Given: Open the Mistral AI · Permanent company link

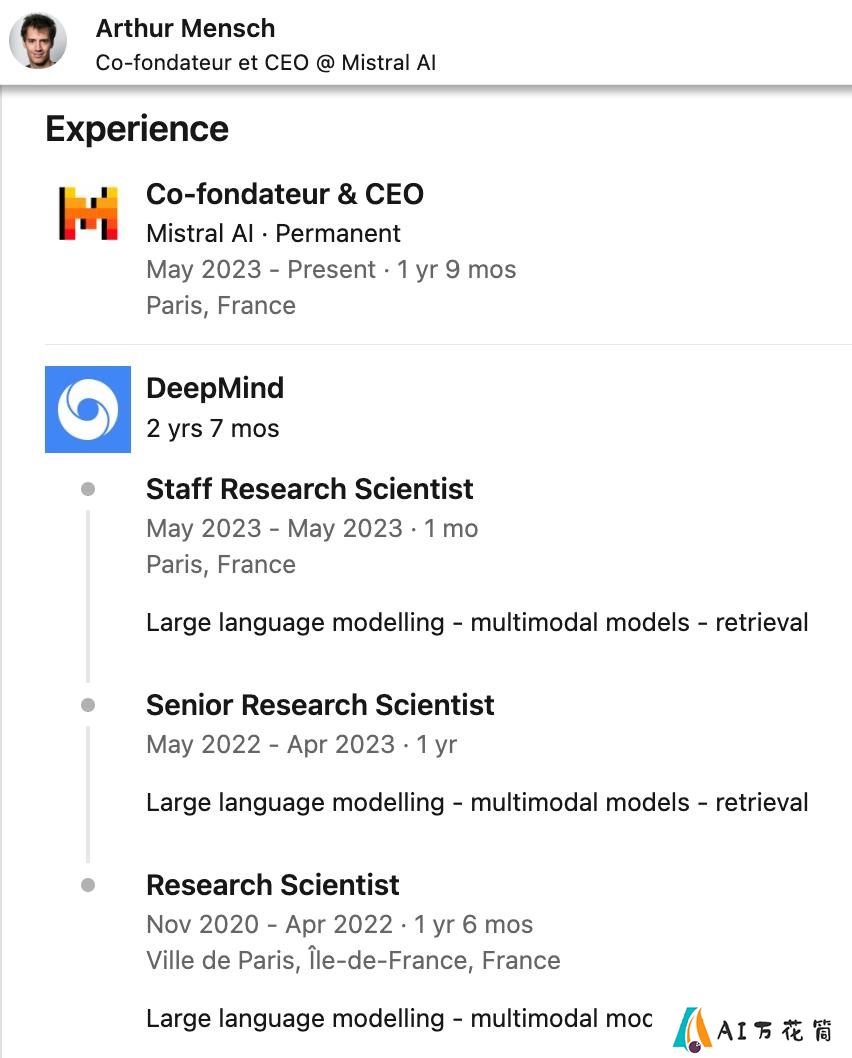Looking at the screenshot, I should click(273, 233).
